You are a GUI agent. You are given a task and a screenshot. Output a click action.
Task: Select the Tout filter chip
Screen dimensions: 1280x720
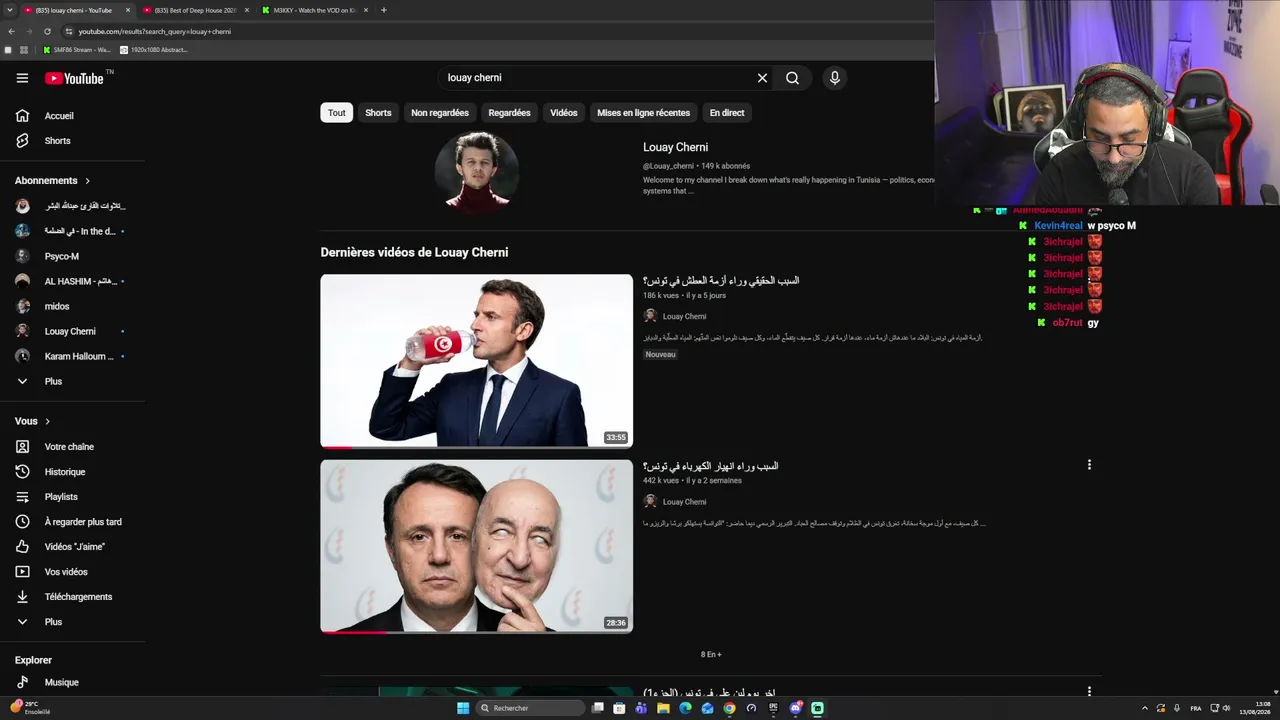coord(337,113)
